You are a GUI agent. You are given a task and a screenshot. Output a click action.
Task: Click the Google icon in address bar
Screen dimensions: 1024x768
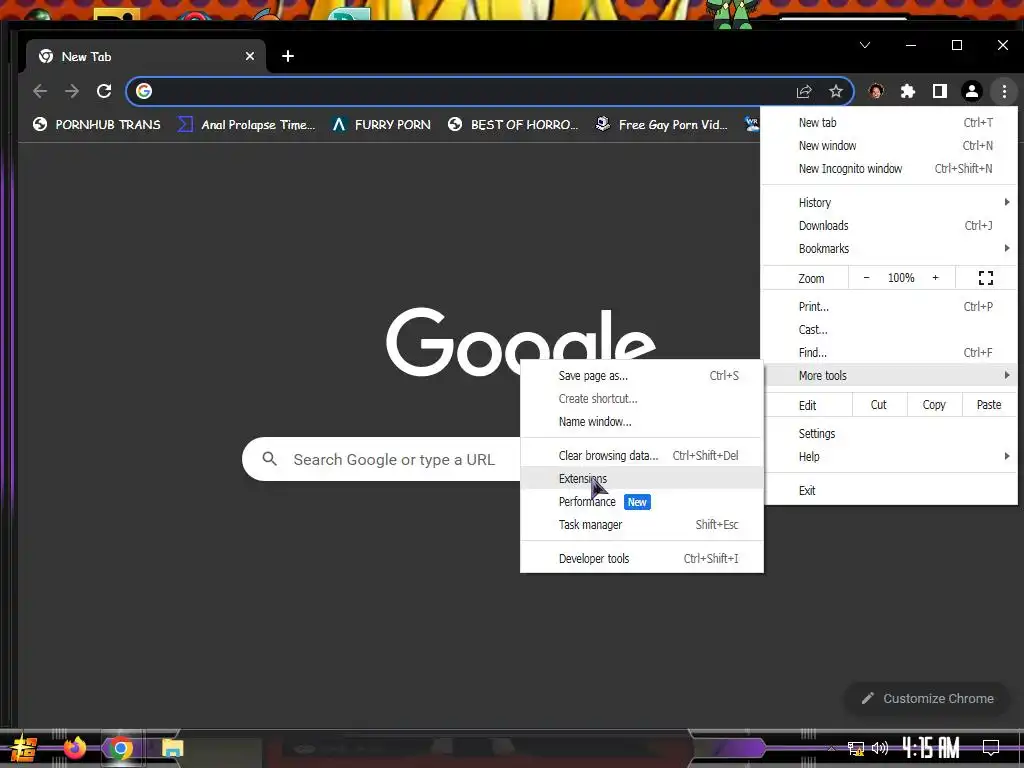(144, 91)
